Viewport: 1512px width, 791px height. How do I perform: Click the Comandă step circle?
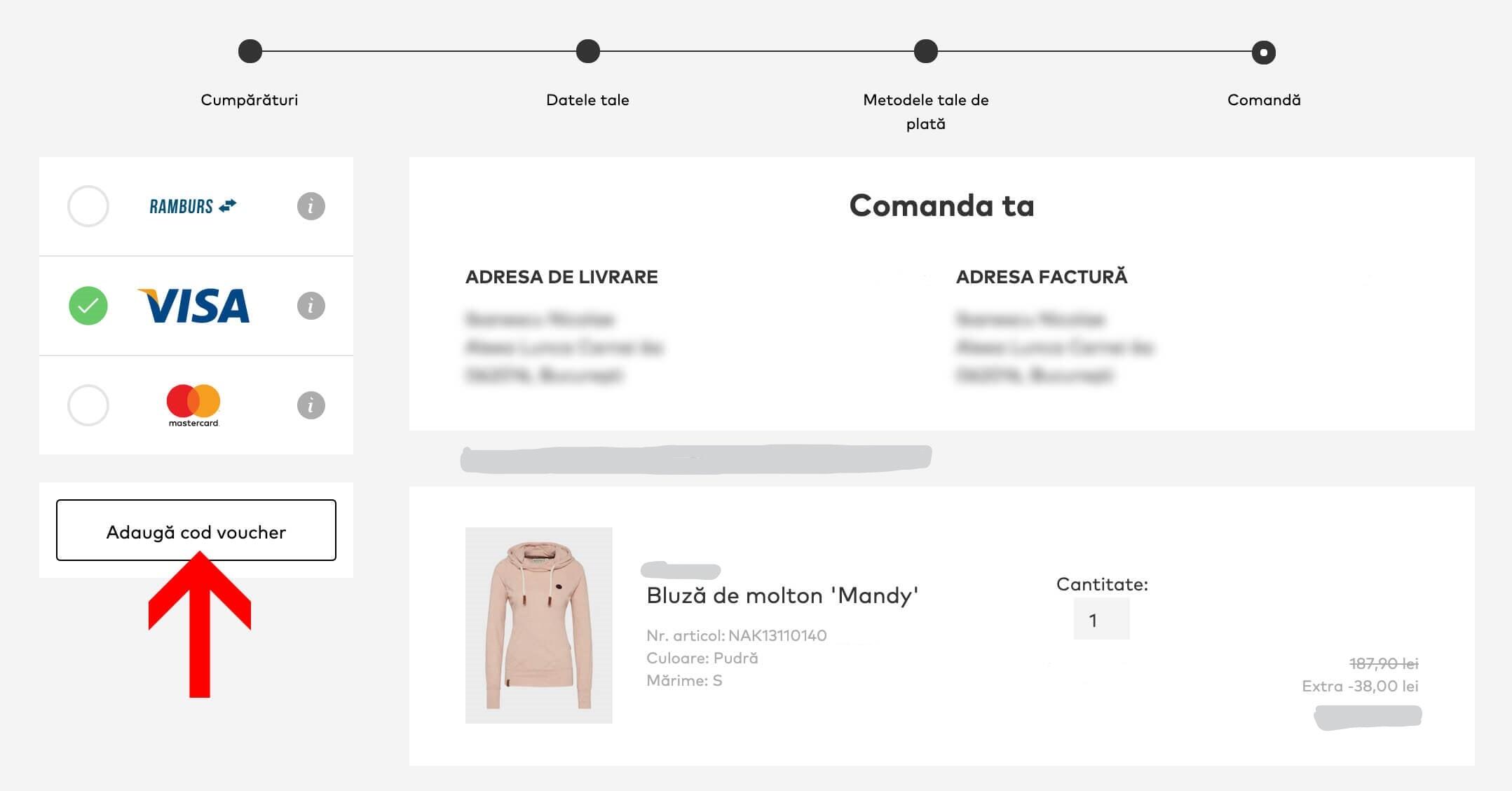[x=1264, y=52]
